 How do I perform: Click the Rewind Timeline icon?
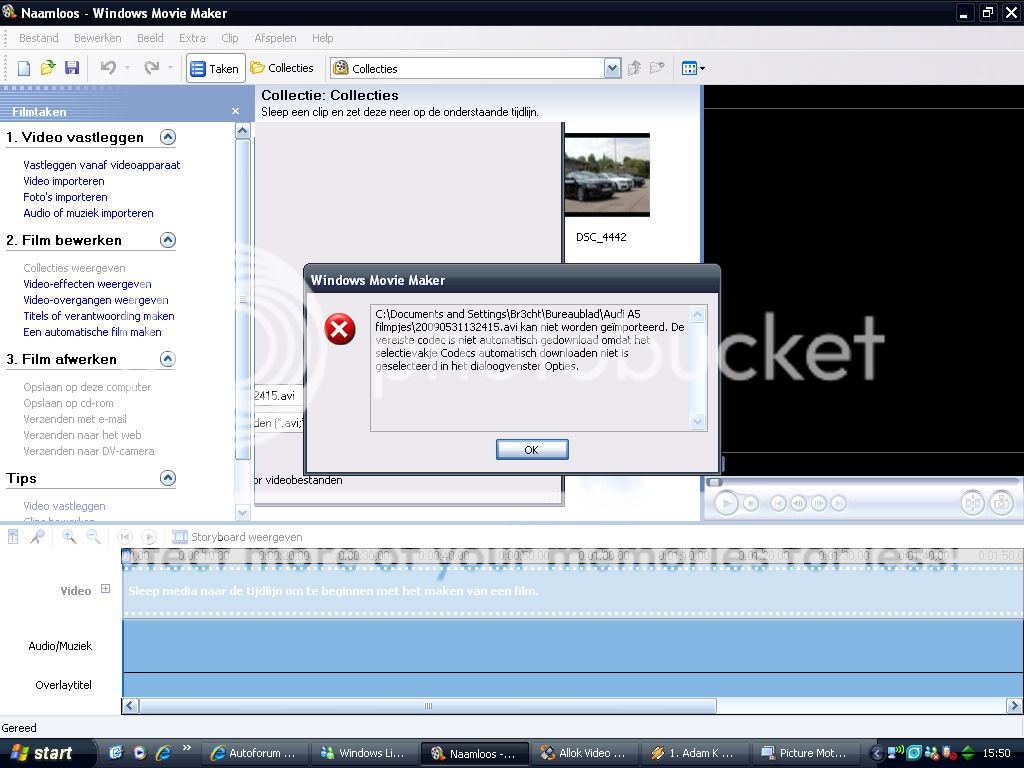(124, 537)
